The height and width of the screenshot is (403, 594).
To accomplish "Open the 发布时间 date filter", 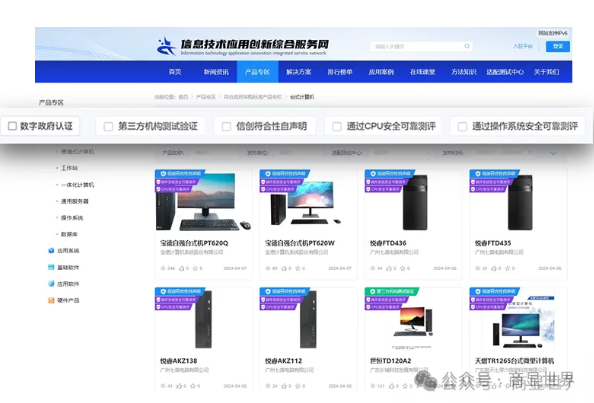I will pos(505,153).
